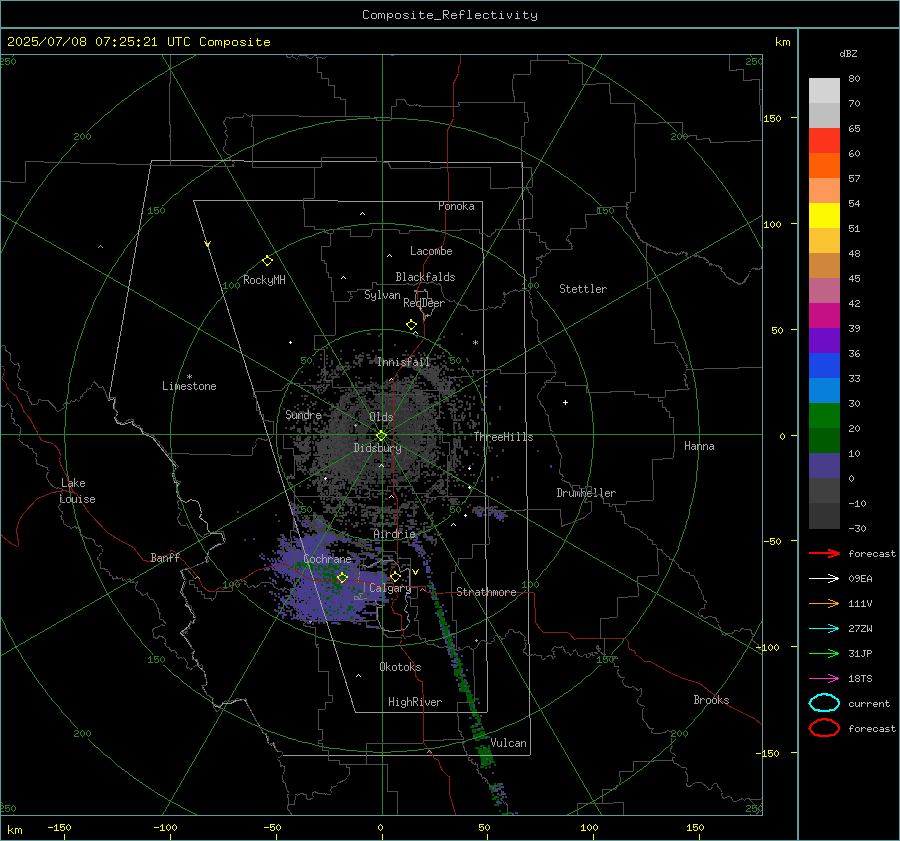This screenshot has height=841, width=900.
Task: Click the Ponoka label on the map
Action: (456, 206)
